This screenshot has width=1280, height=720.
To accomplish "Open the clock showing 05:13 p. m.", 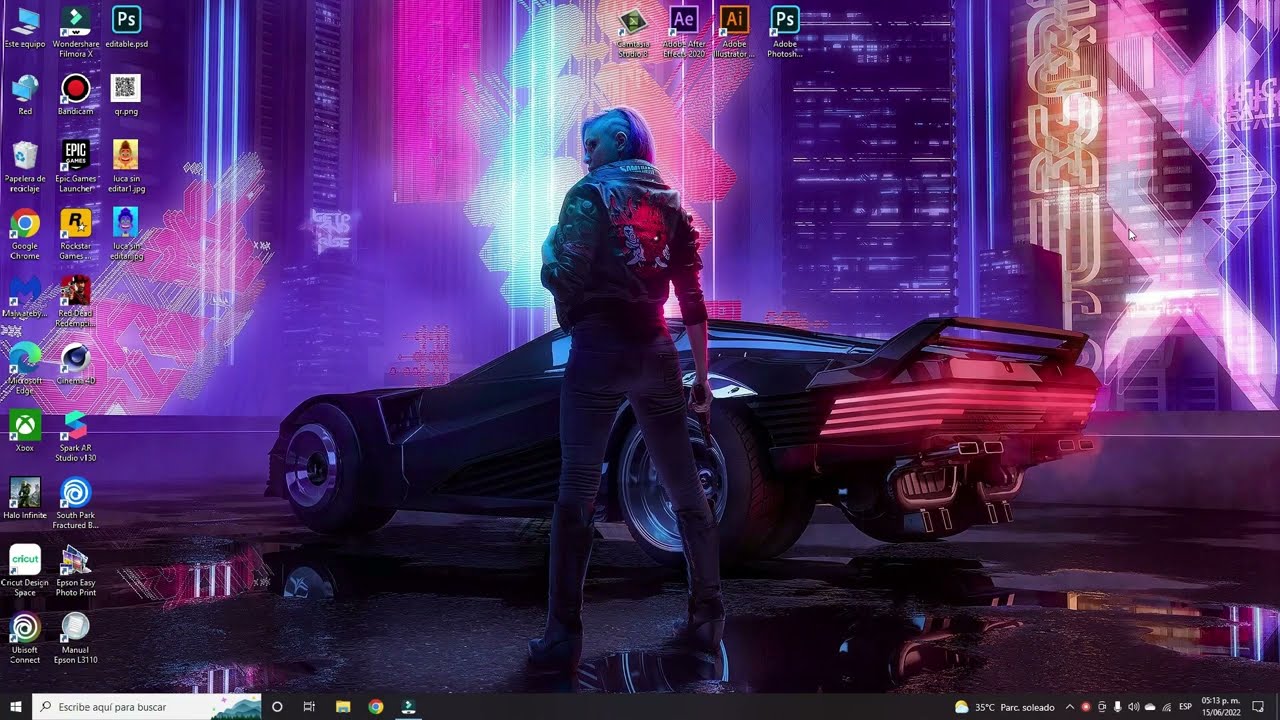I will tap(1220, 707).
